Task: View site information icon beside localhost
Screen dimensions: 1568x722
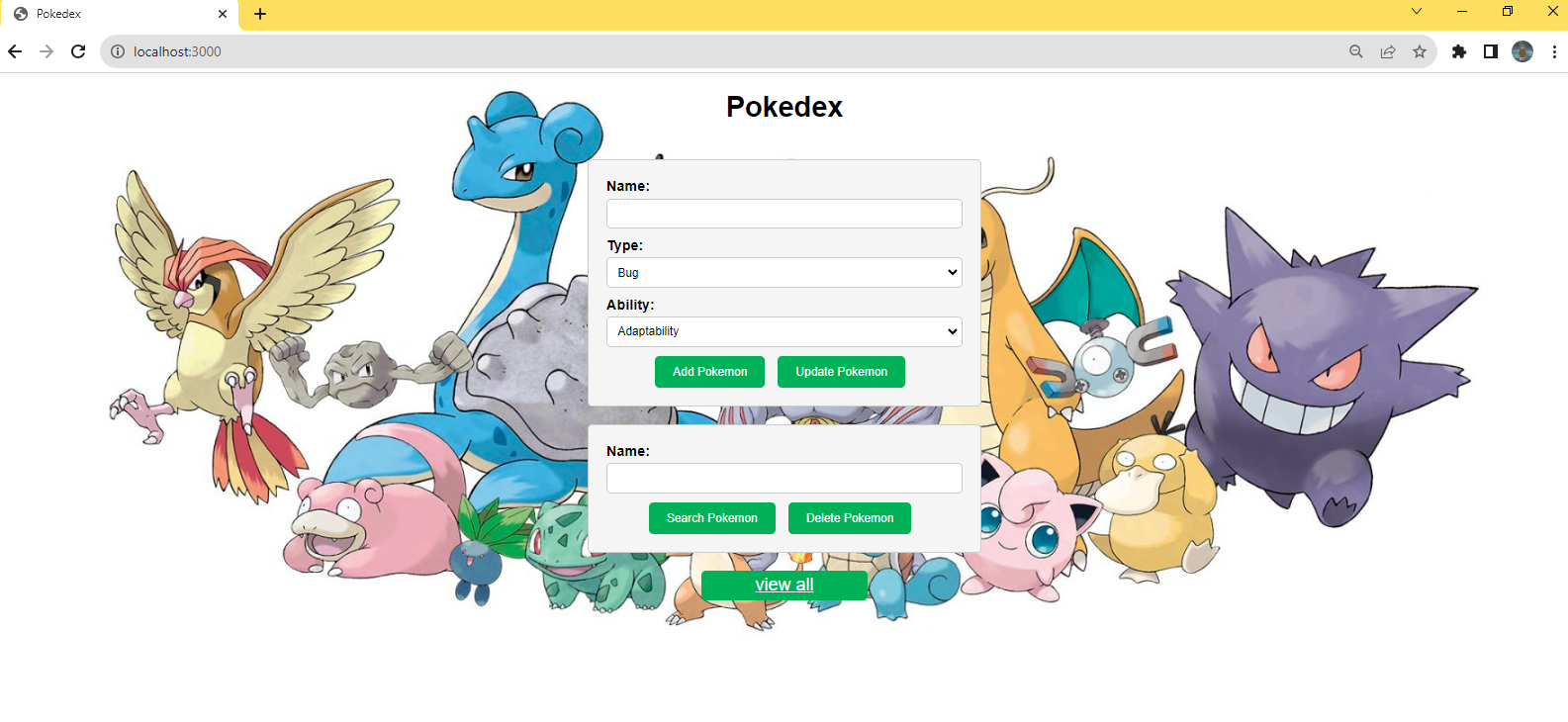Action: tap(118, 51)
